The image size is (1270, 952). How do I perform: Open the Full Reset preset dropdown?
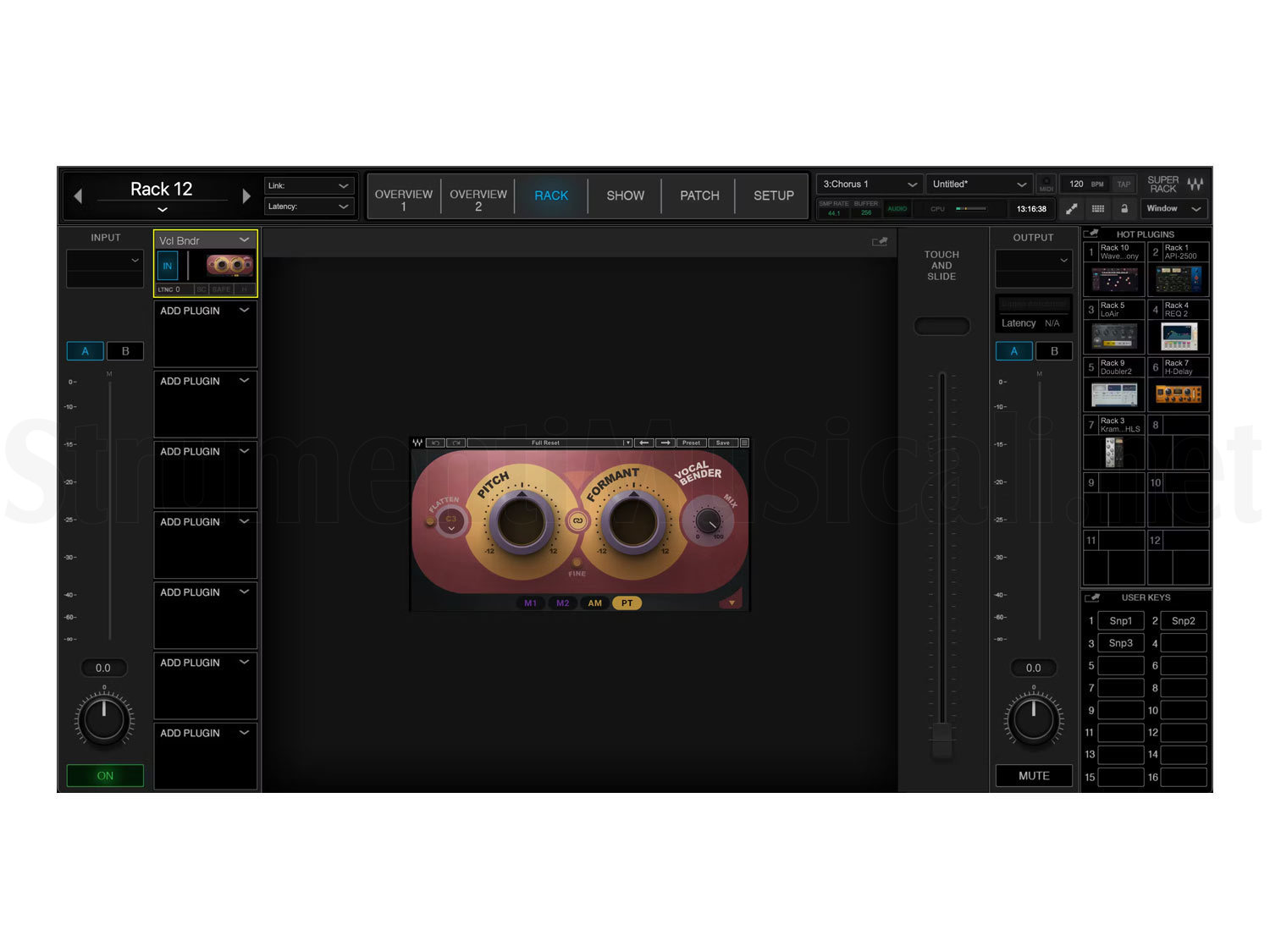tap(627, 443)
